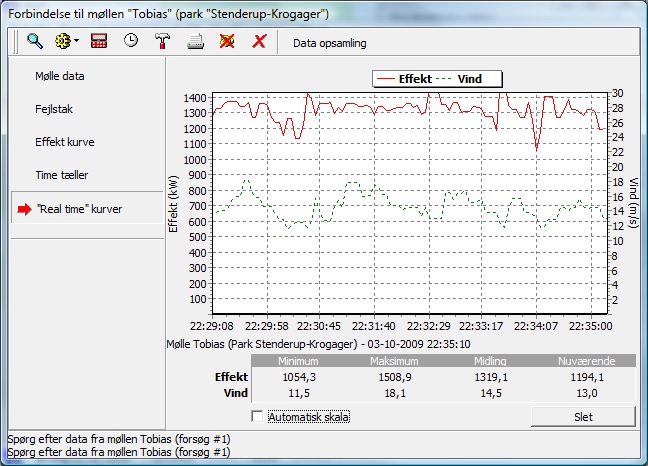Click the Vind row label in table

point(236,393)
